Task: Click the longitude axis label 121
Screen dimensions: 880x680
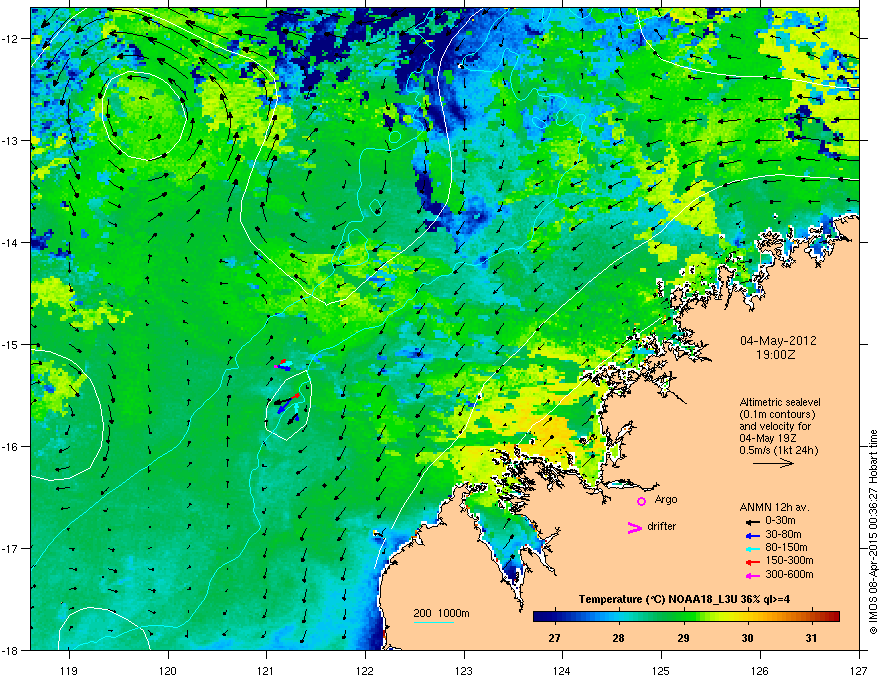Action: pos(266,670)
